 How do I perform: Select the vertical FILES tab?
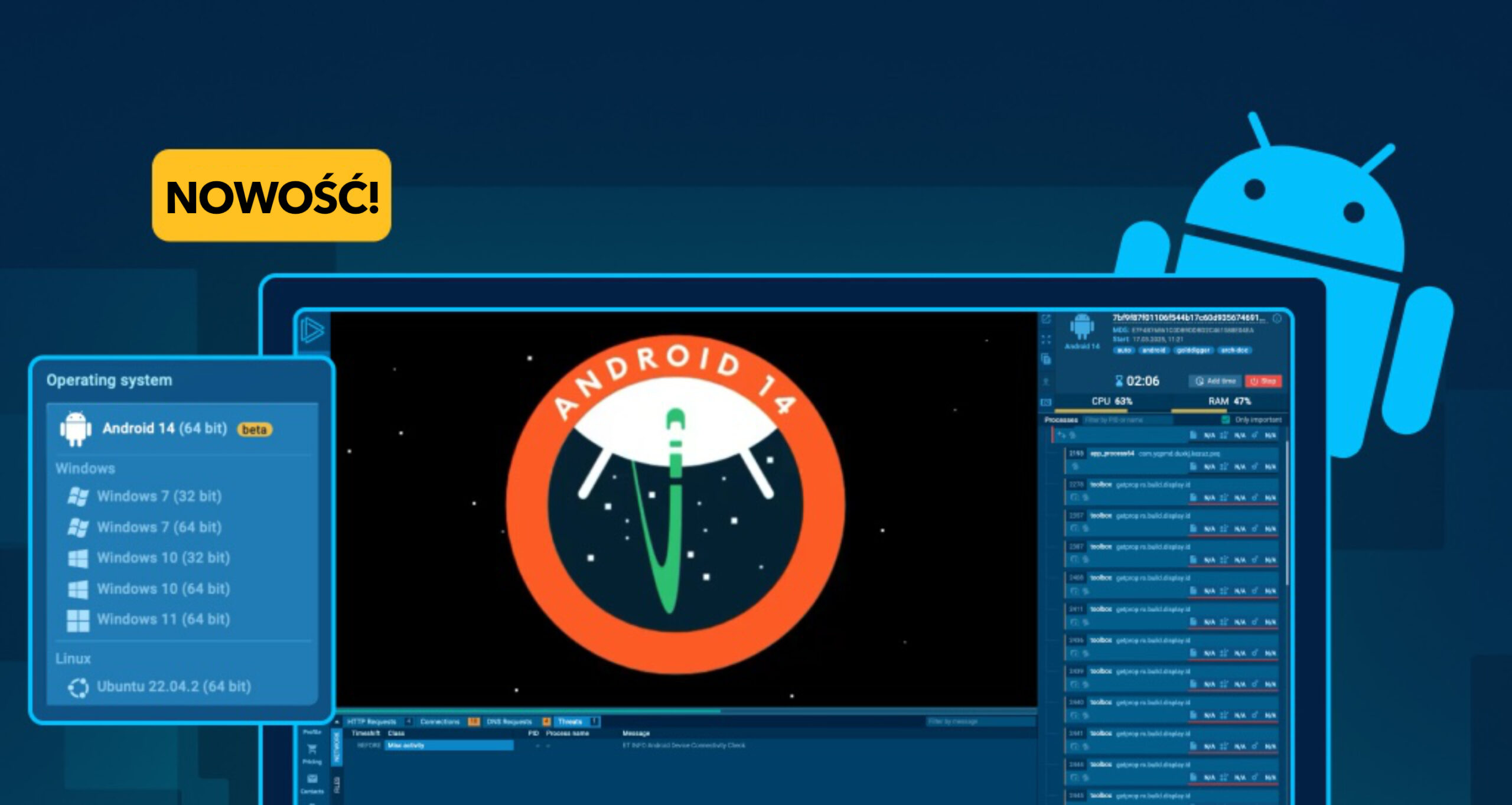(x=337, y=785)
